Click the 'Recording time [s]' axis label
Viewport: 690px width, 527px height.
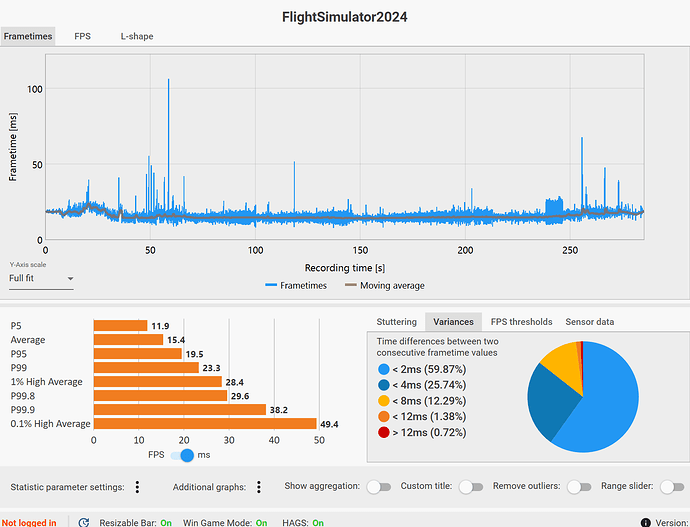[345, 268]
